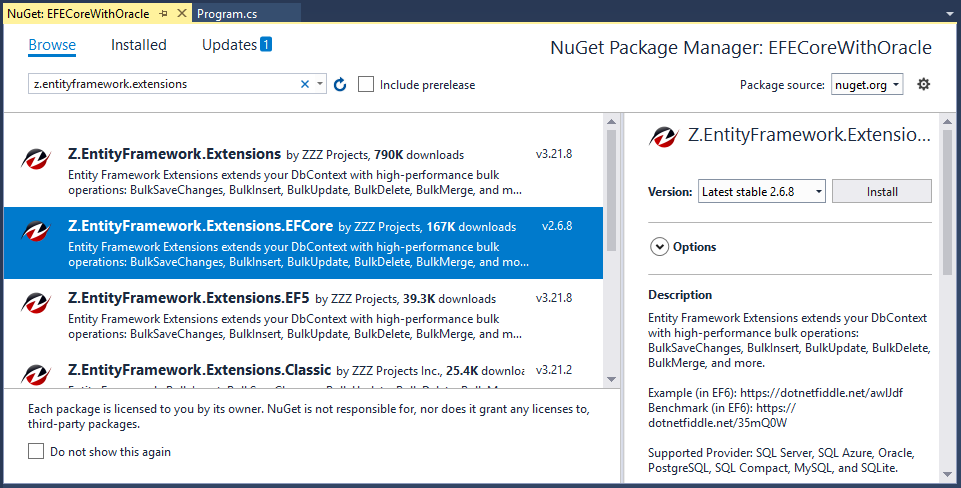Open the Version dropdown
This screenshot has width=961, height=488.
coord(762,192)
